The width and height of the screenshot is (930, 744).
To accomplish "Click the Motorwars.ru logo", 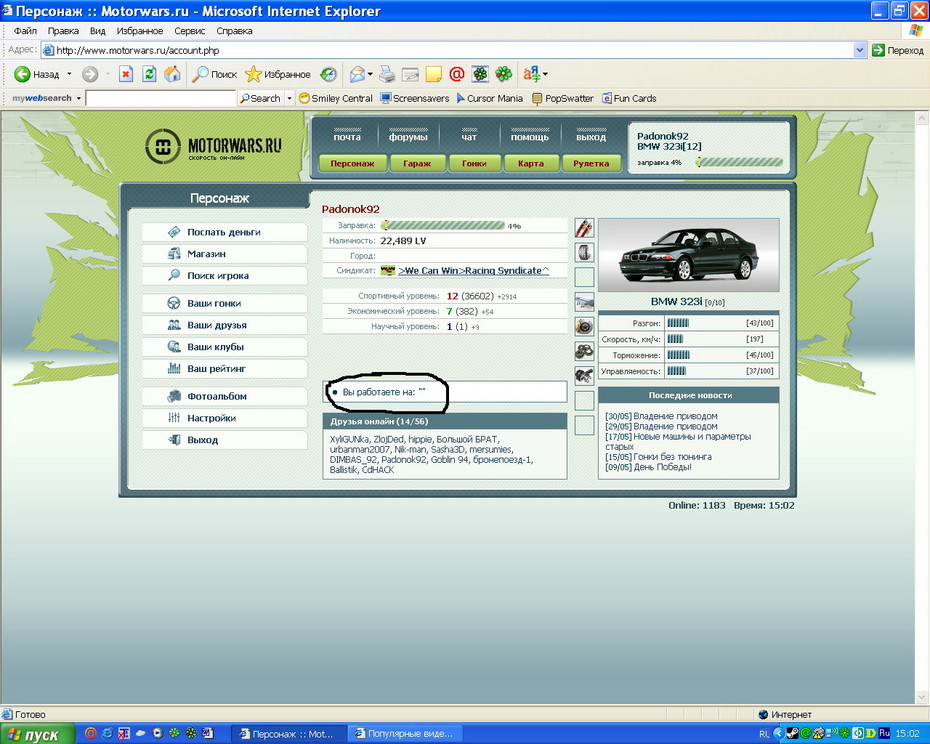I will click(x=213, y=147).
